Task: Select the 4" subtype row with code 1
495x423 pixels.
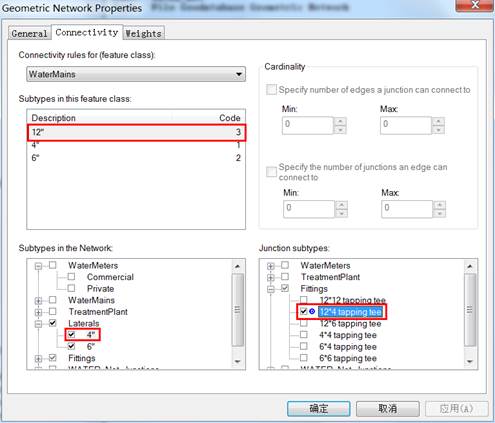Action: pos(136,145)
